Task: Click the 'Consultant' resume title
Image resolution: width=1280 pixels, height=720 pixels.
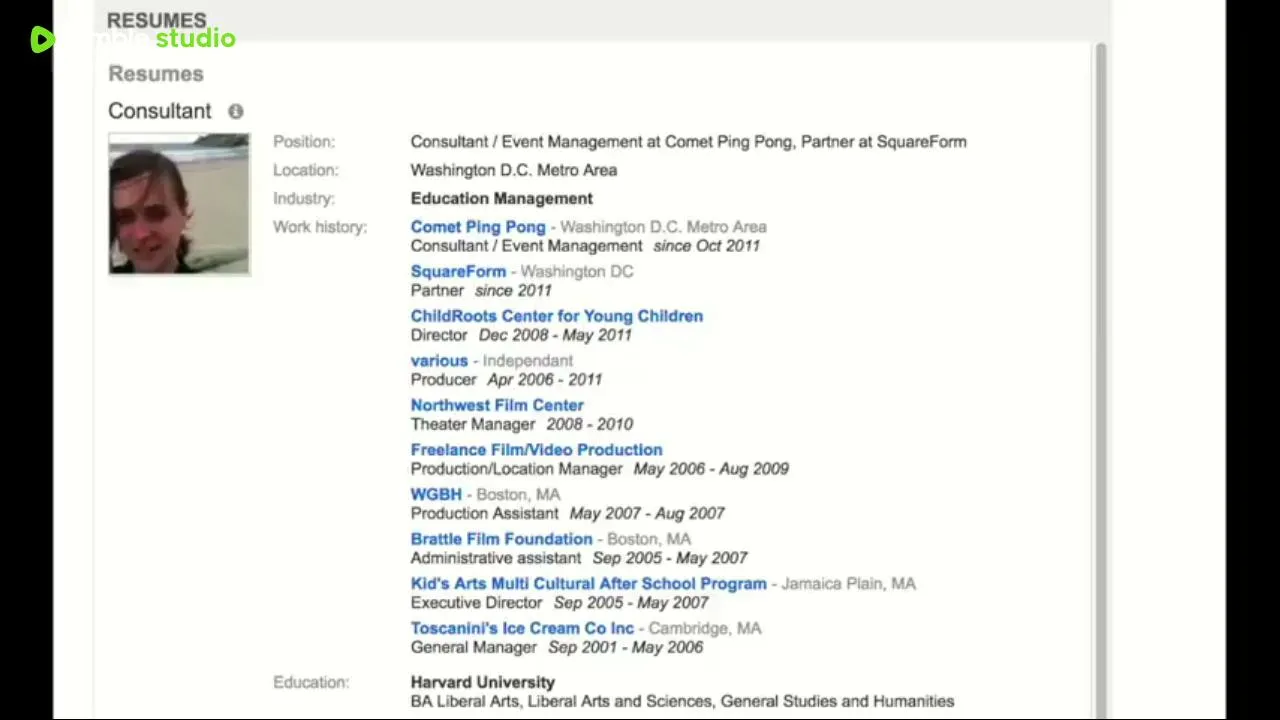Action: coord(160,111)
